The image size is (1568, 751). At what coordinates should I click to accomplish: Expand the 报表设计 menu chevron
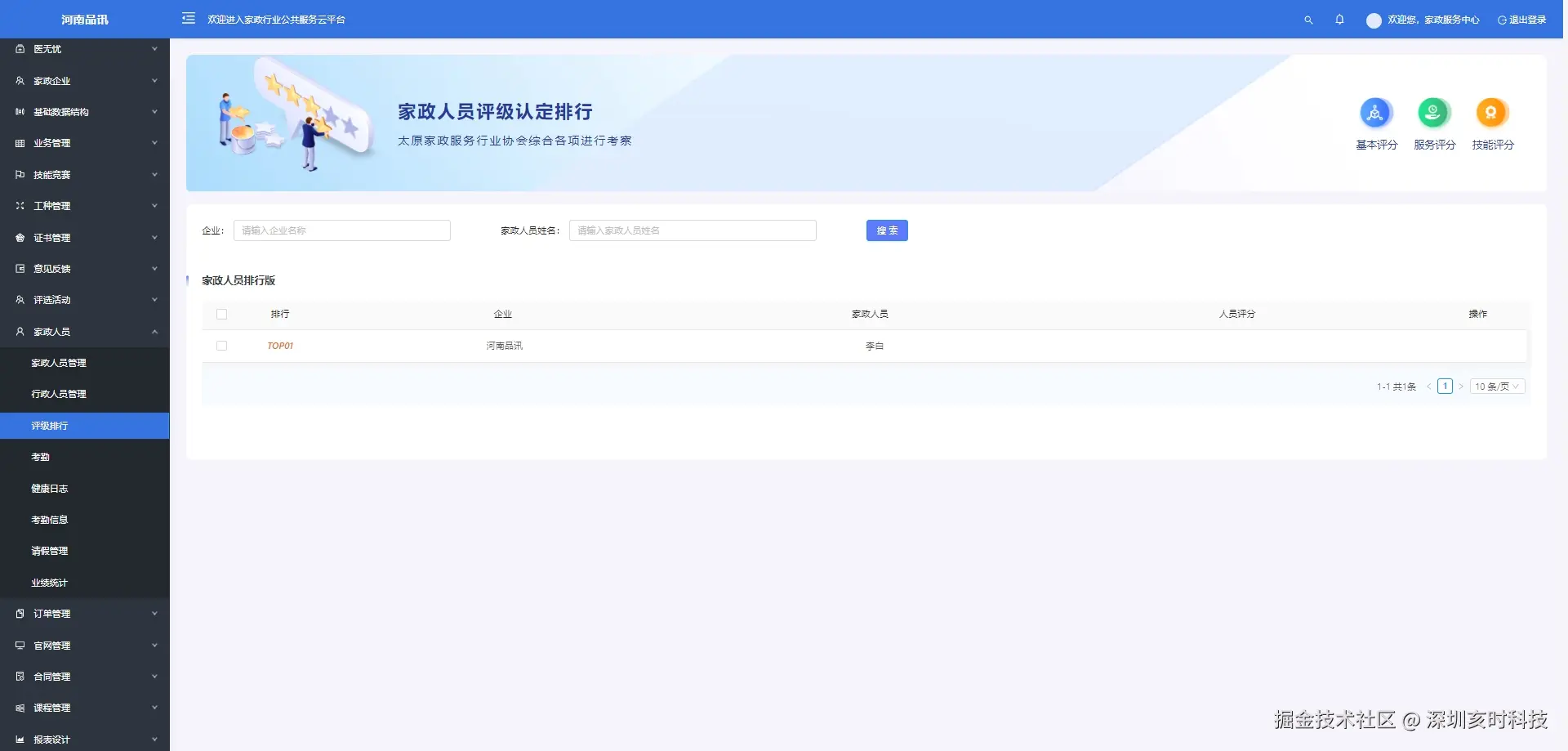154,740
